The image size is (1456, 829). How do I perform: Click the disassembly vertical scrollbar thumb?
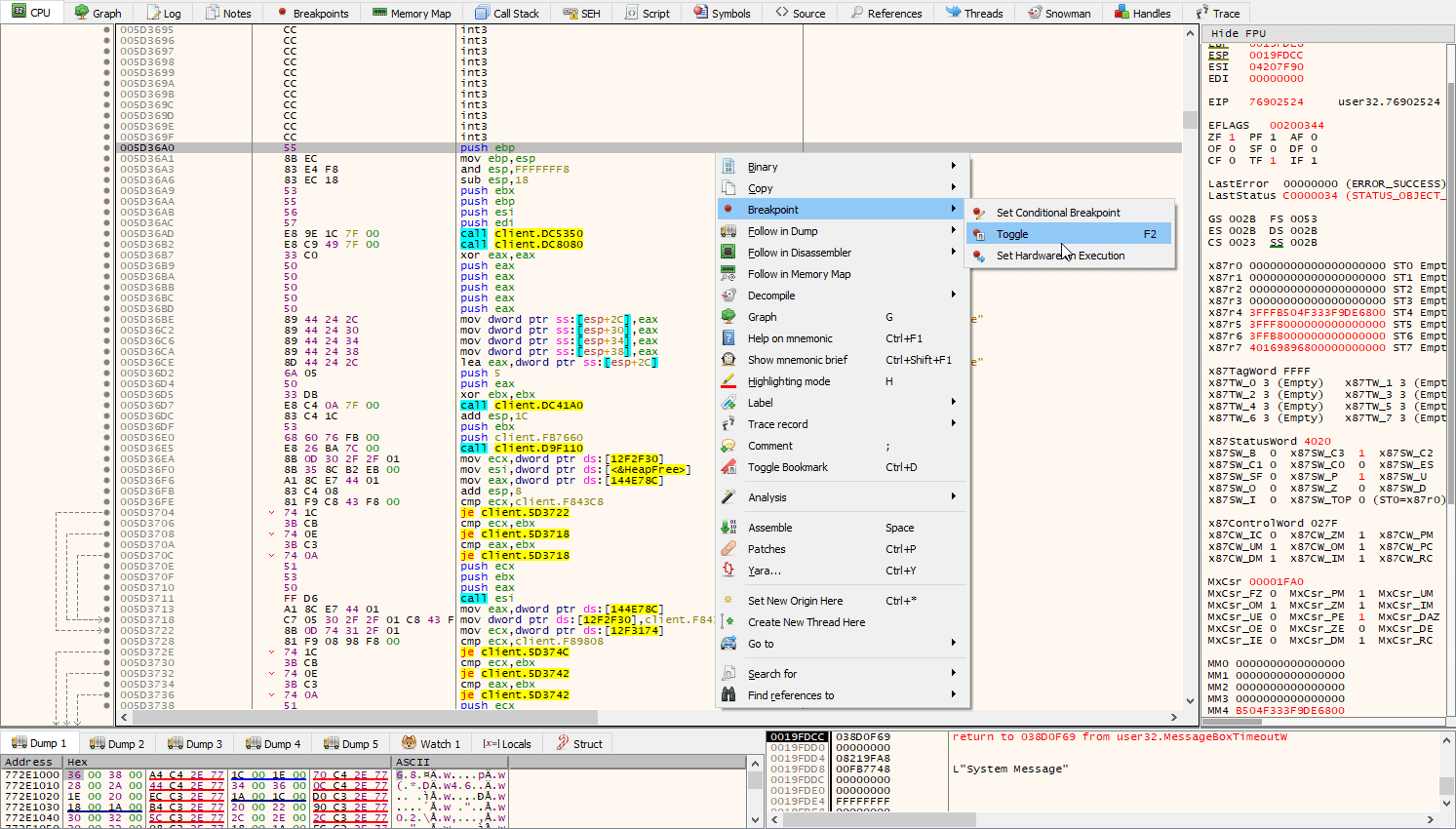coord(1190,119)
